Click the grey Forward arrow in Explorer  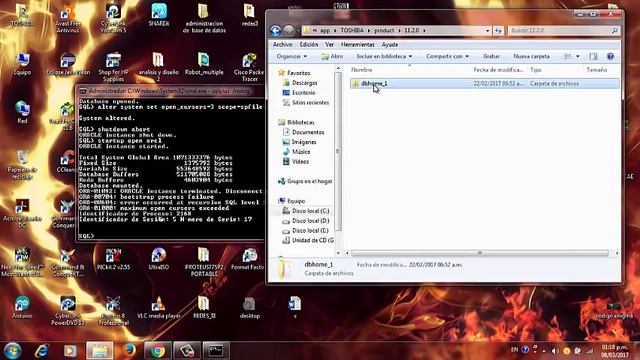pyautogui.click(x=289, y=31)
